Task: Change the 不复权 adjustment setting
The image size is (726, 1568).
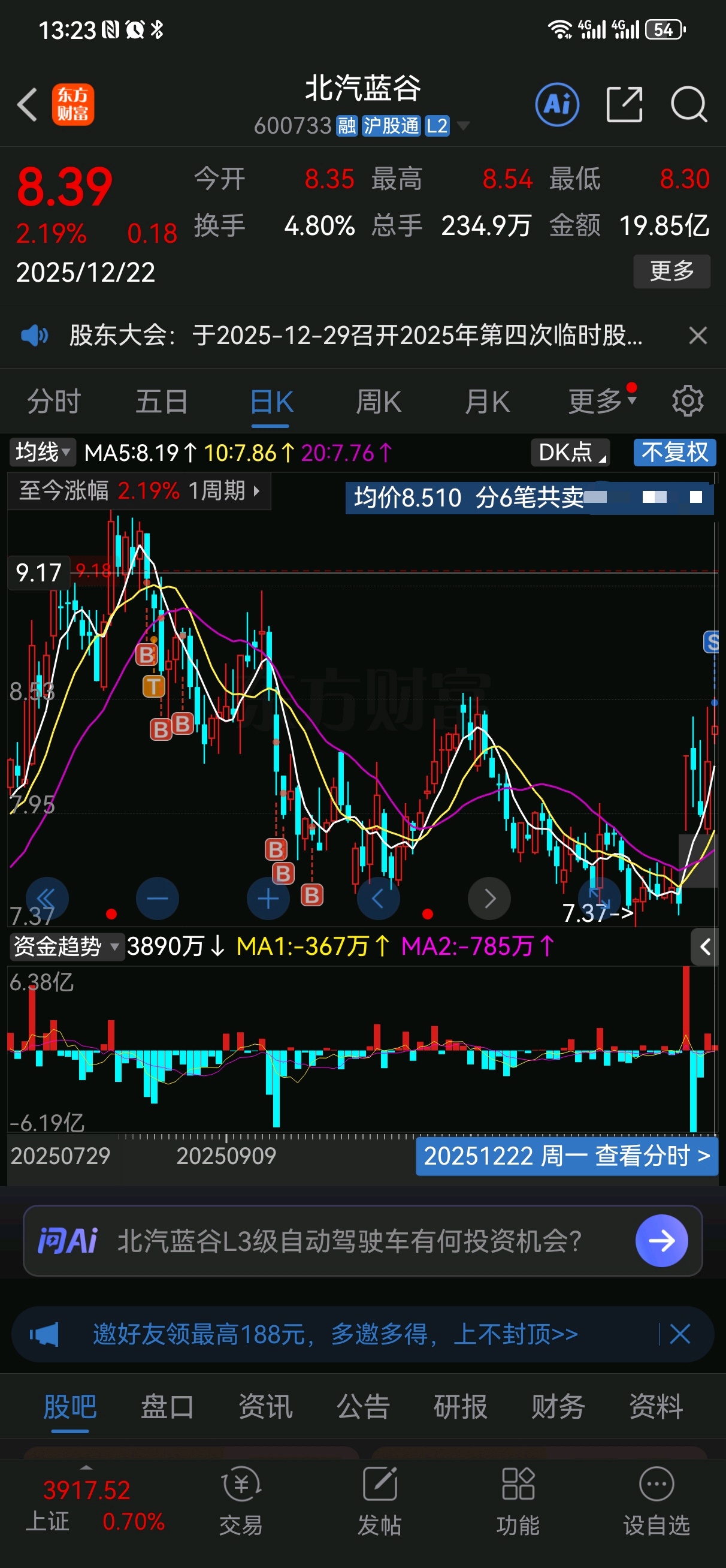Action: (674, 453)
